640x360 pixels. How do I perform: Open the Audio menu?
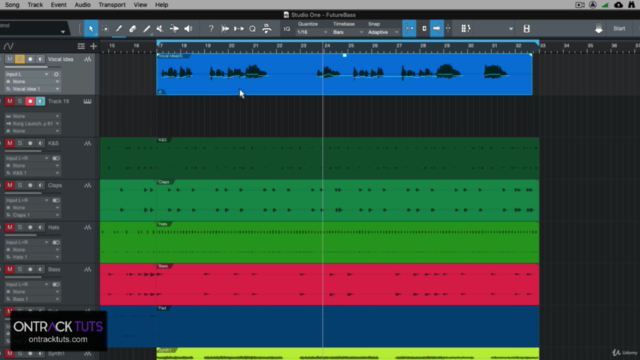point(82,5)
